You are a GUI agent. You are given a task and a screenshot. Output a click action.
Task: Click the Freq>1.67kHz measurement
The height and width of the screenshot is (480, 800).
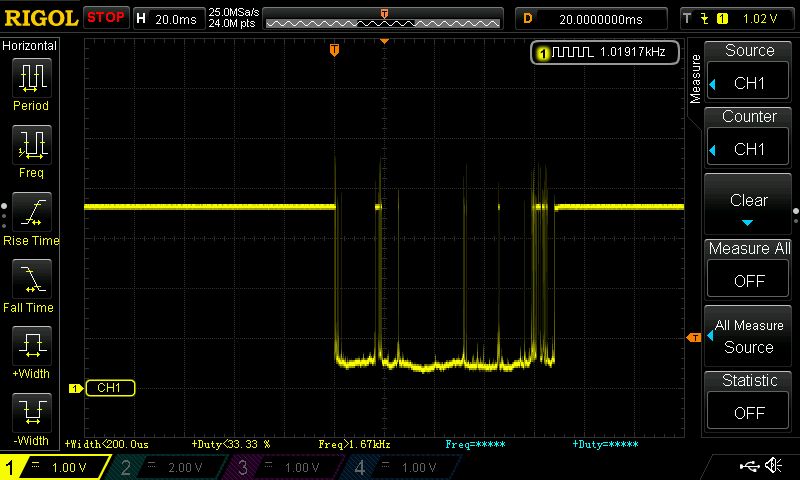coord(355,445)
